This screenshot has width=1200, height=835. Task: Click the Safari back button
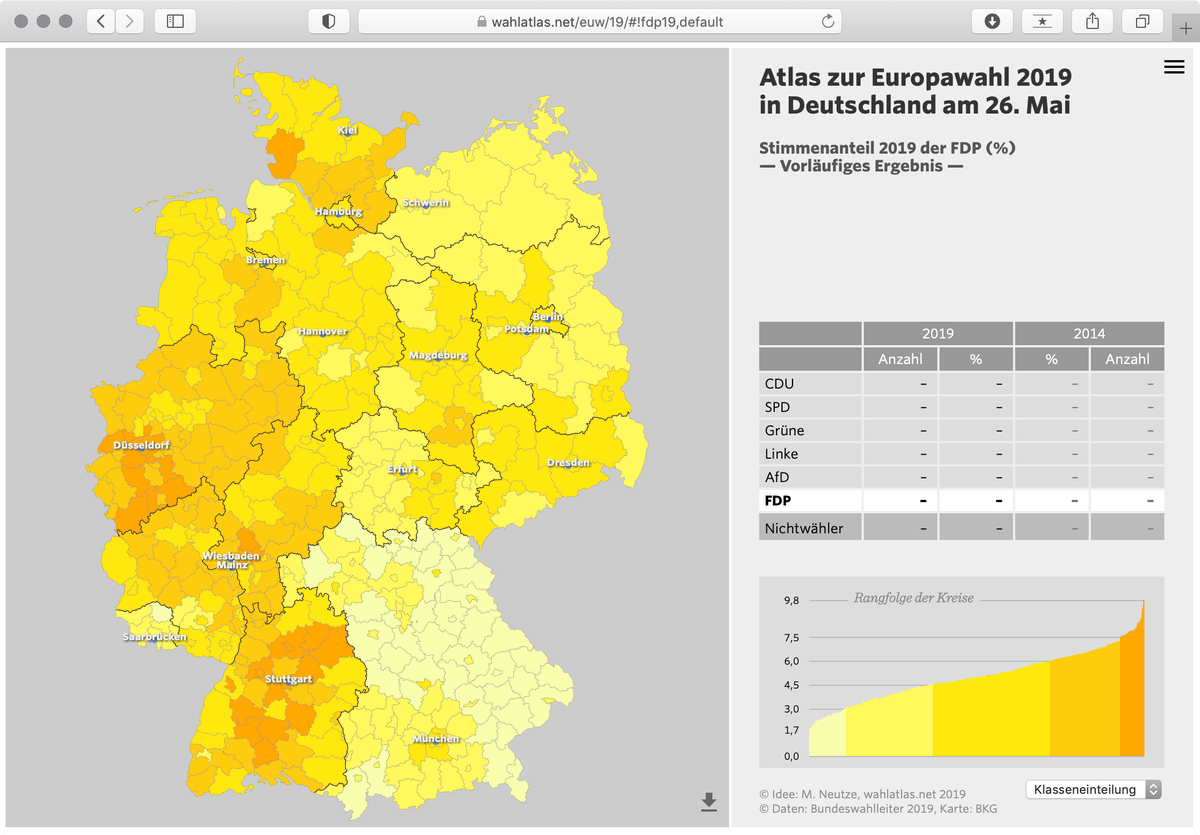tap(101, 21)
